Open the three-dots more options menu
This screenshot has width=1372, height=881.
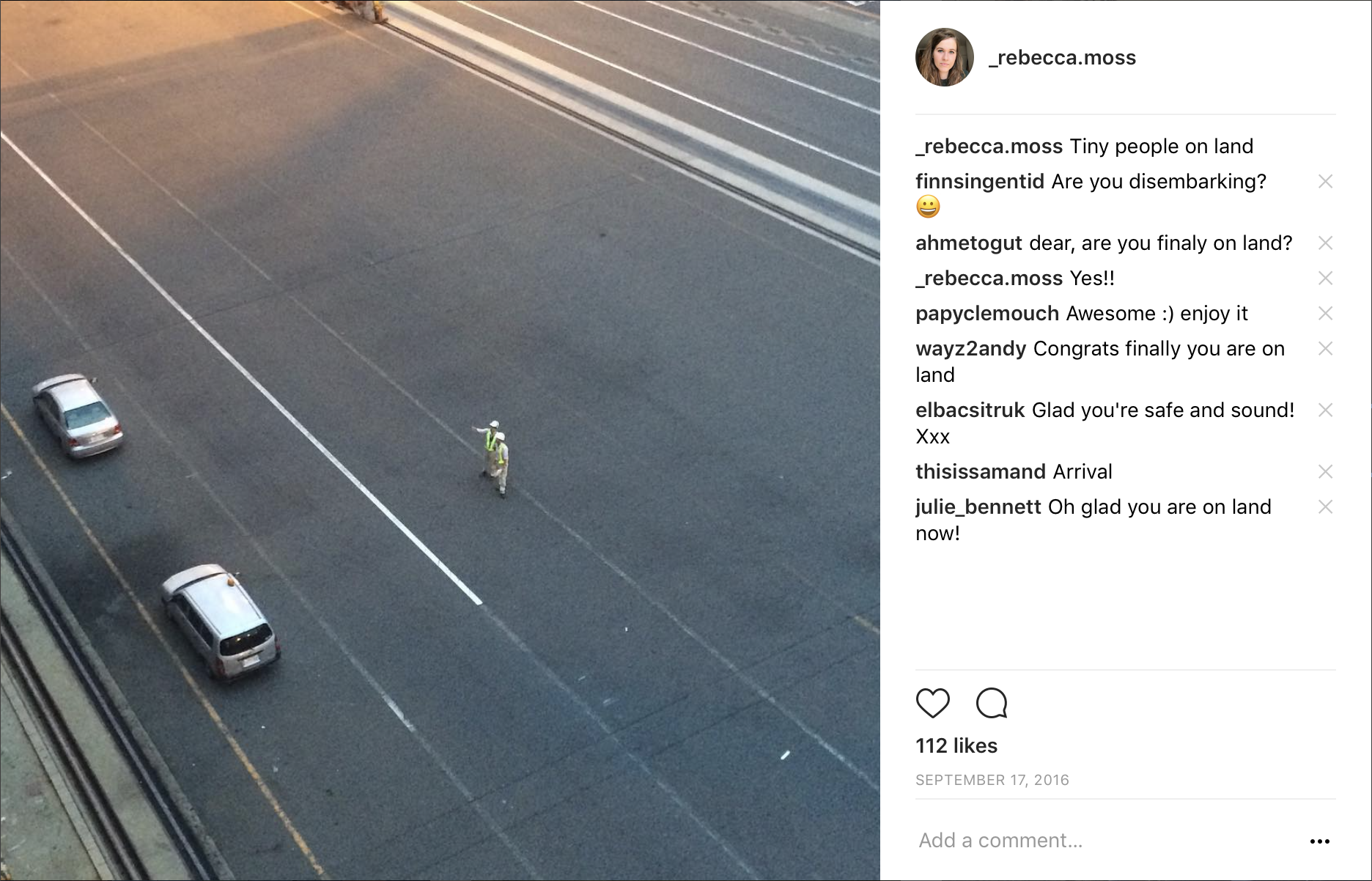pos(1319,841)
